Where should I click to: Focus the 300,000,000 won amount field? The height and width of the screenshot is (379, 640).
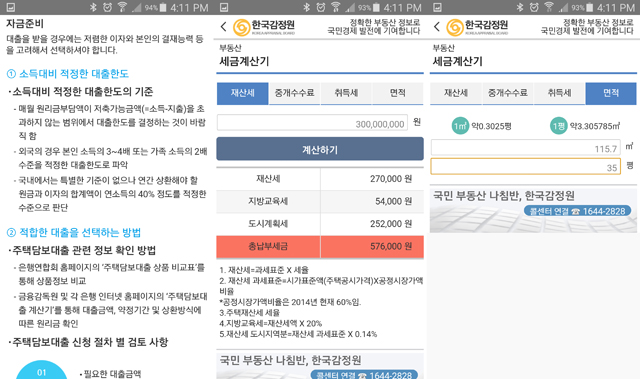tap(312, 123)
